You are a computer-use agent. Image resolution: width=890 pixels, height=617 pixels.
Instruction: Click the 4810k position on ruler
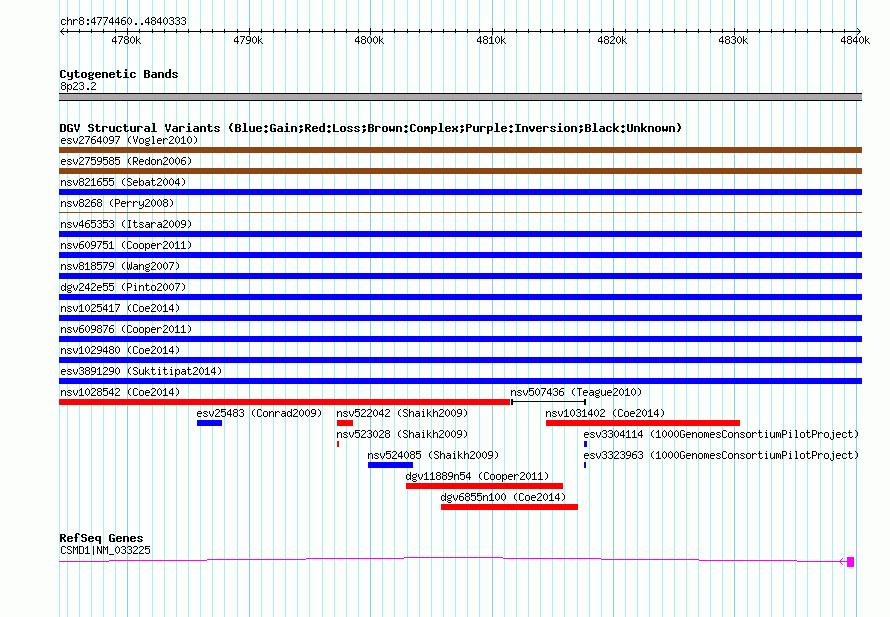click(491, 40)
